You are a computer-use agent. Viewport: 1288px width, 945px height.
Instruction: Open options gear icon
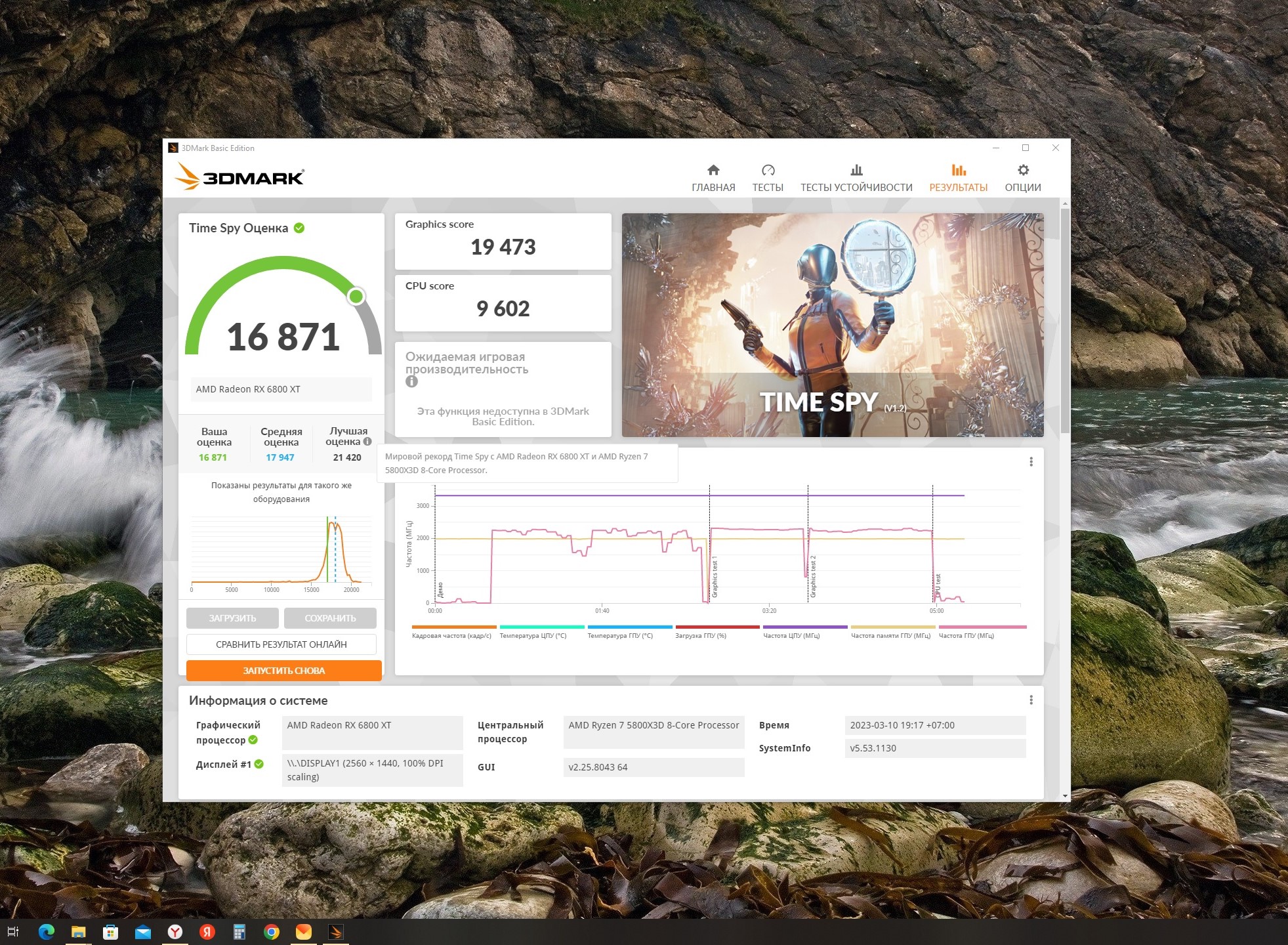(1023, 171)
